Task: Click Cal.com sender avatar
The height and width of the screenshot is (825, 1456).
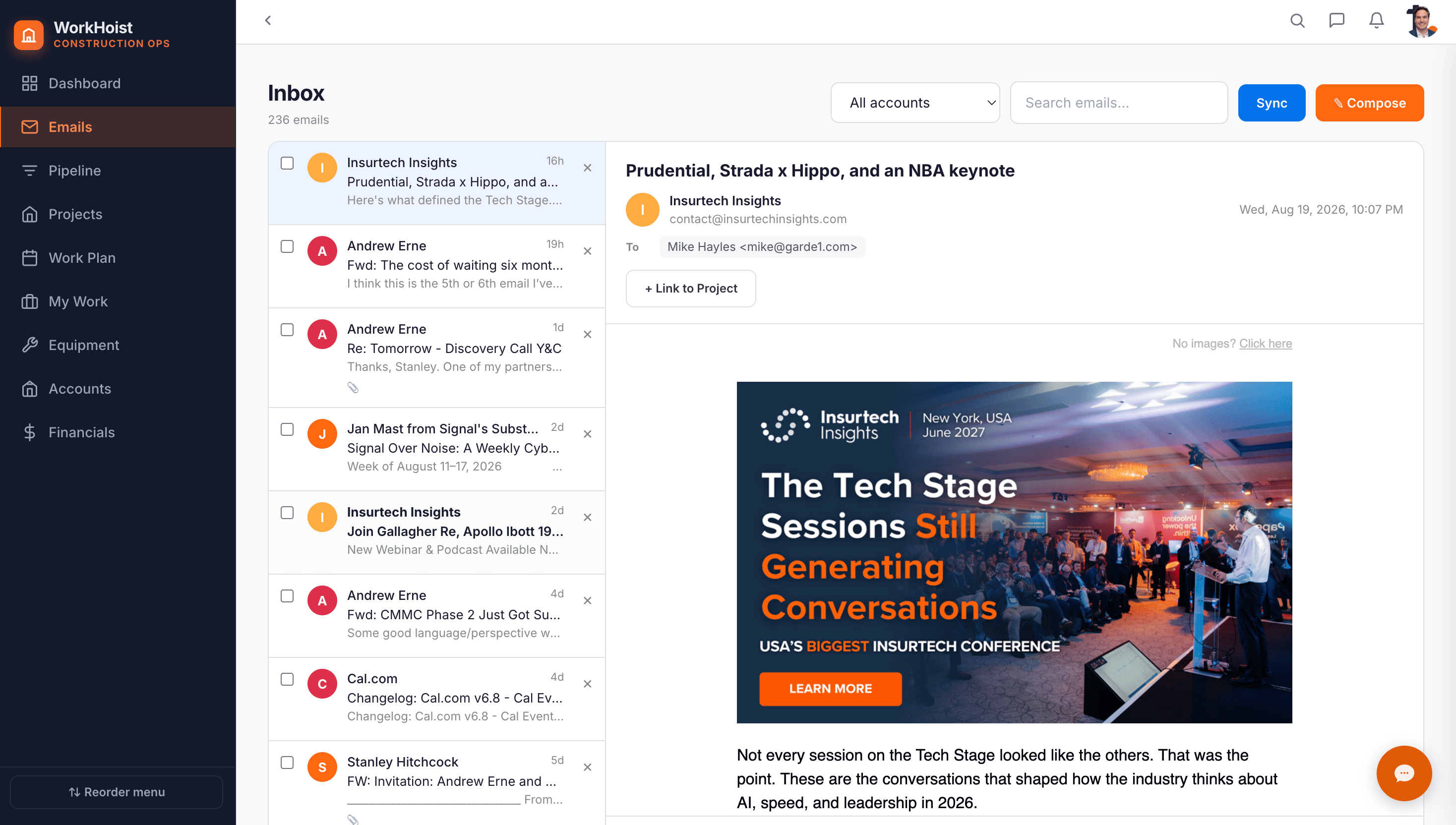Action: [322, 684]
